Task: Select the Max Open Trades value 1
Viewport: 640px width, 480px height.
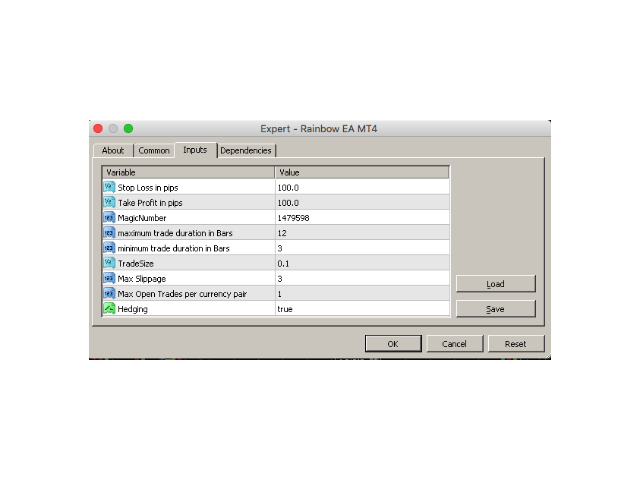Action: tap(280, 294)
